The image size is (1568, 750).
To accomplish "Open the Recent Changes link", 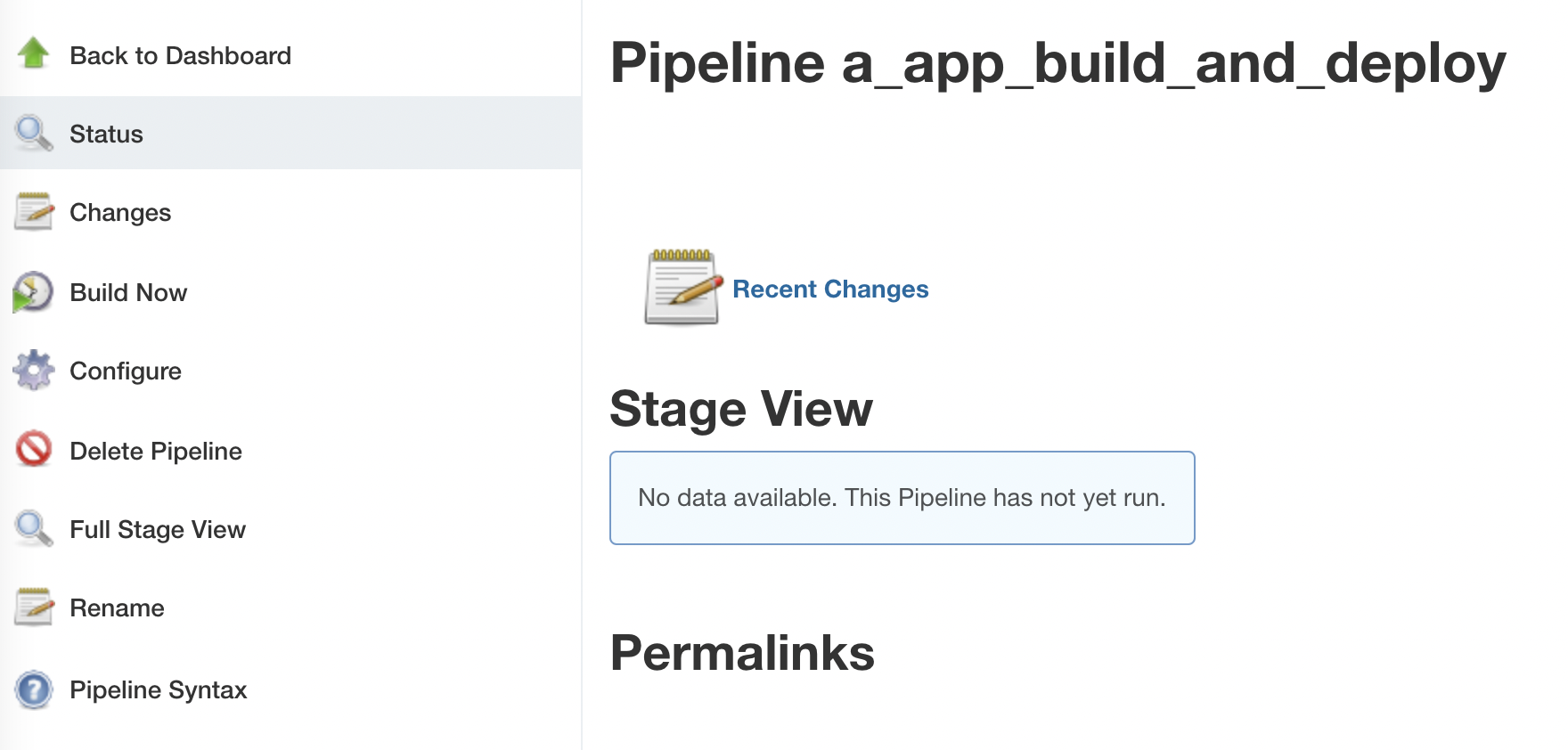I will 830,289.
